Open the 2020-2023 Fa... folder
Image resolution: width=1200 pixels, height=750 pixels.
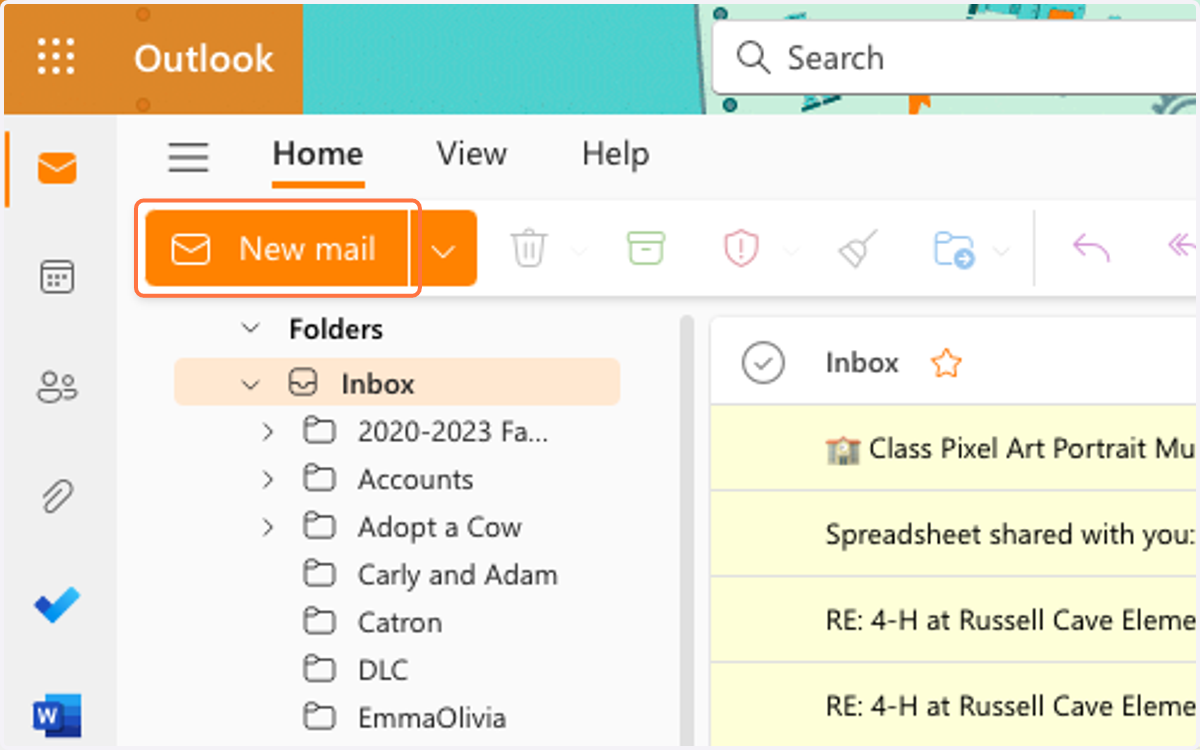pyautogui.click(x=453, y=432)
